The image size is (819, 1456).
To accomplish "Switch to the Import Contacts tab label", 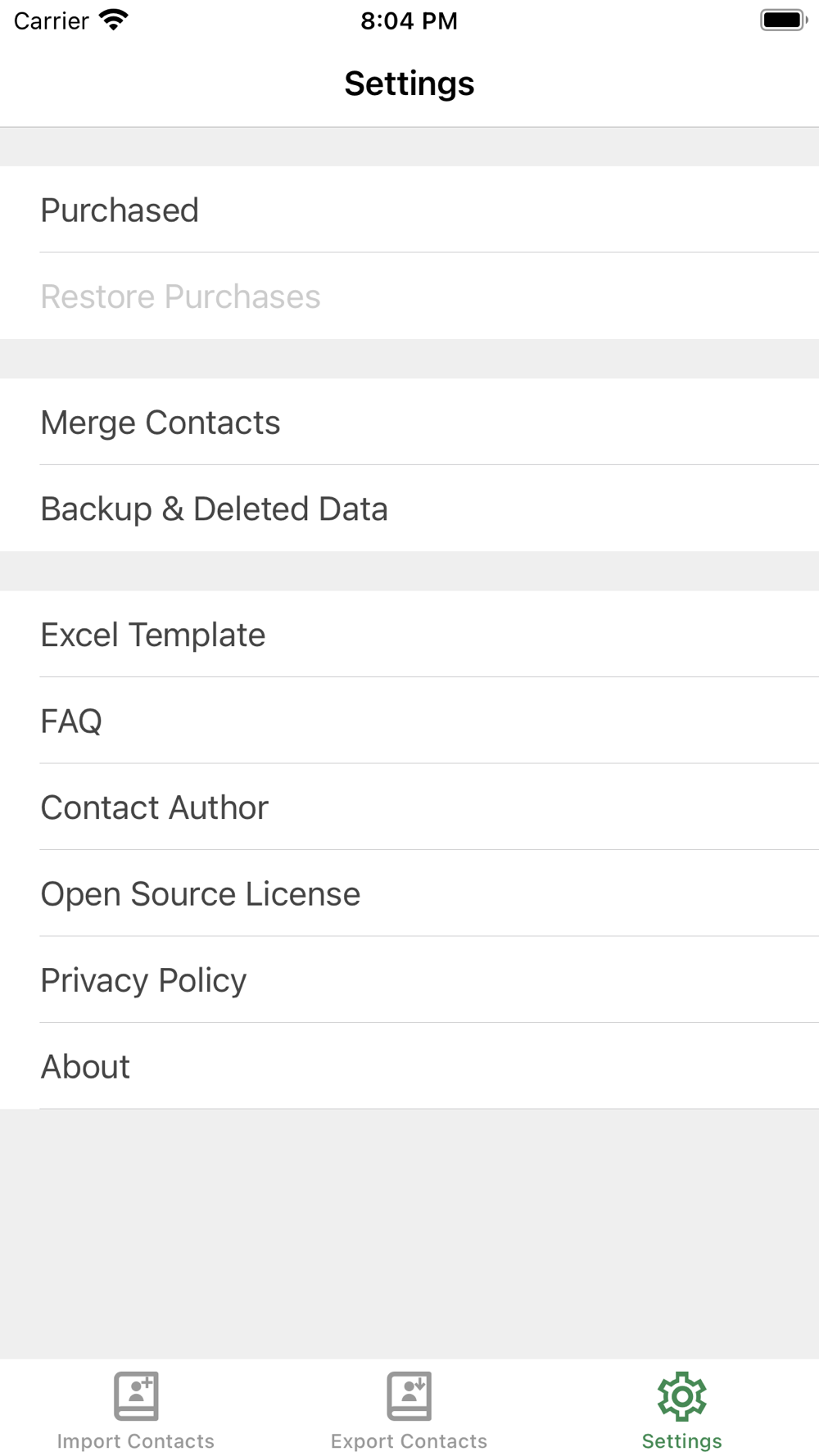I will (136, 1441).
